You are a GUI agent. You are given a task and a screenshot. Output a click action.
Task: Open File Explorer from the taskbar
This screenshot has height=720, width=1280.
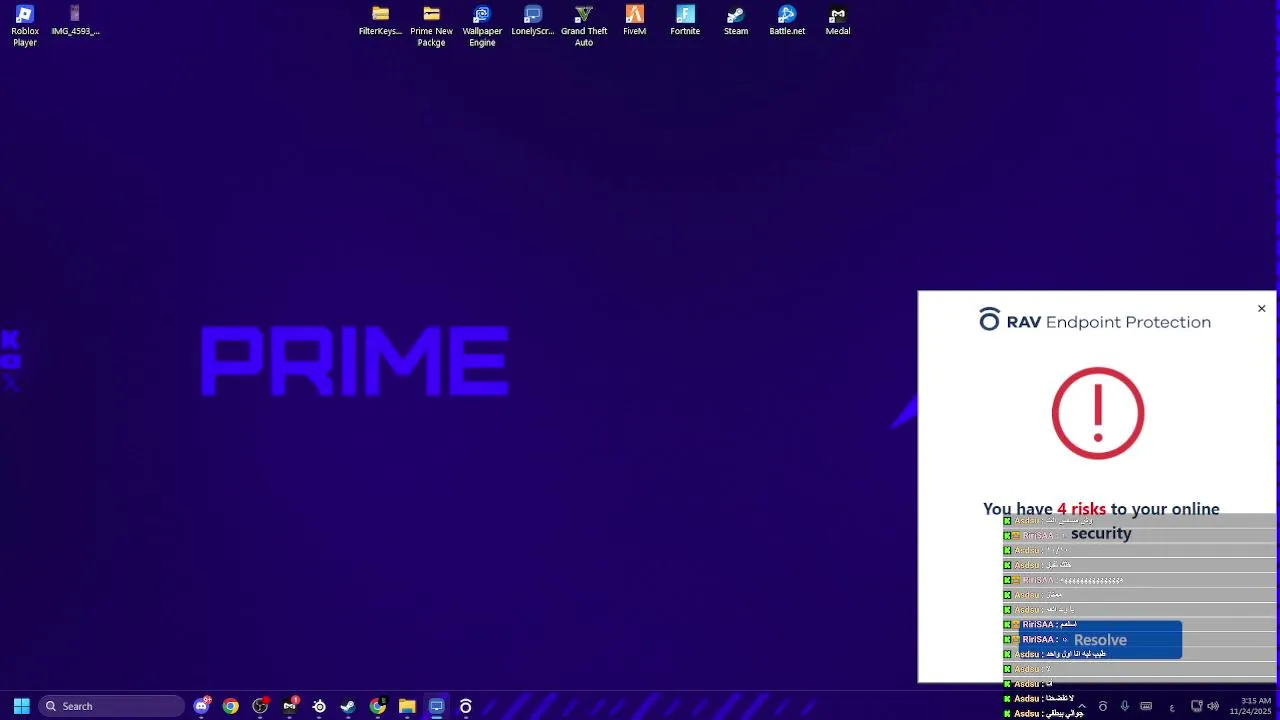[x=407, y=706]
